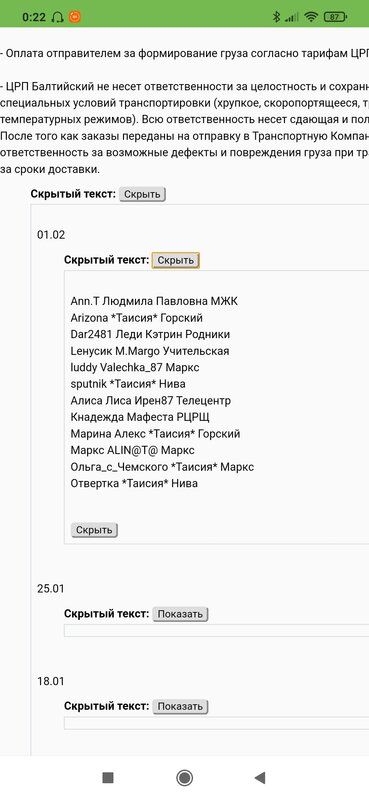Viewport: 369px width, 800px height.
Task: Click the bottom Скрыть under the names list
Action: pos(94,530)
